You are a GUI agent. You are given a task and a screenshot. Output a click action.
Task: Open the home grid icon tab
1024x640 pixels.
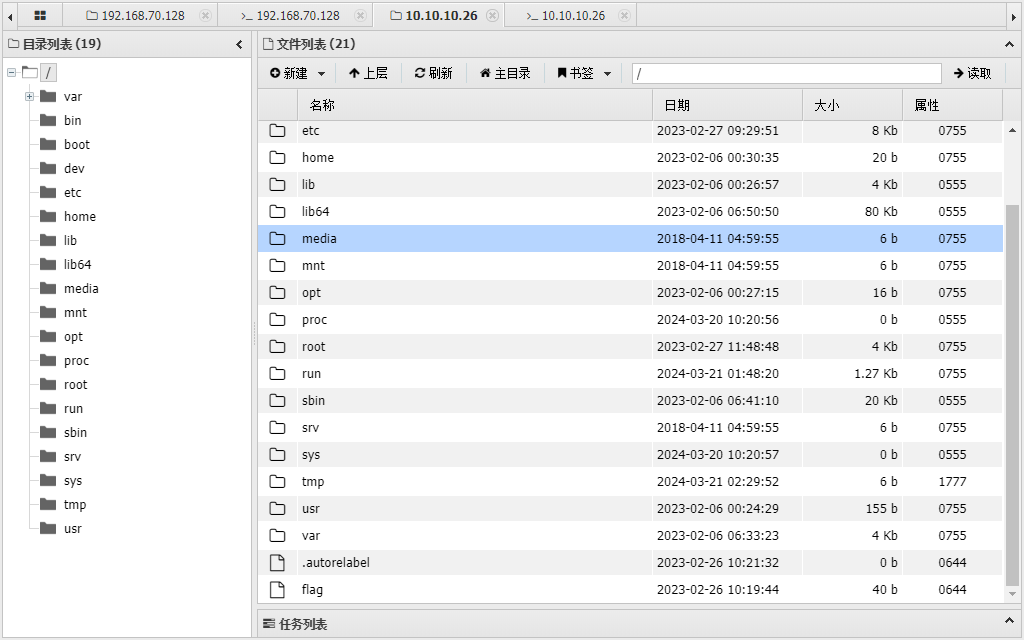[x=40, y=15]
